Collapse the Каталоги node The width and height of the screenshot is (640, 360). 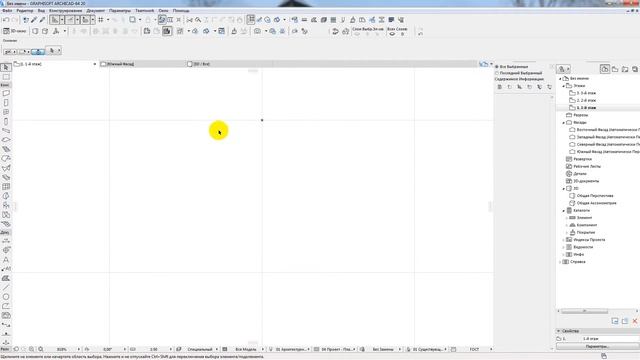click(x=564, y=211)
